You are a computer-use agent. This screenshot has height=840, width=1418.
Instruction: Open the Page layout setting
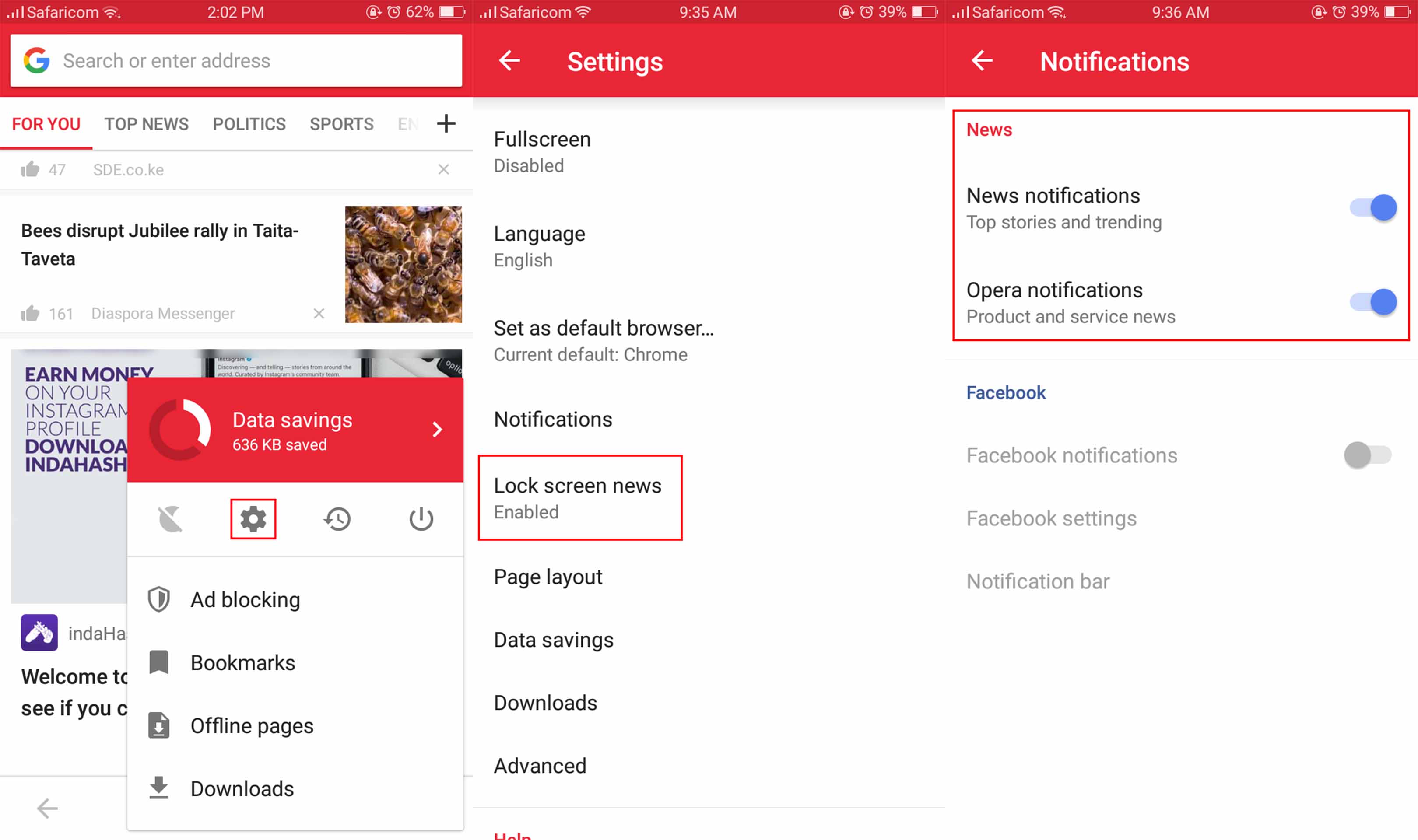click(709, 577)
